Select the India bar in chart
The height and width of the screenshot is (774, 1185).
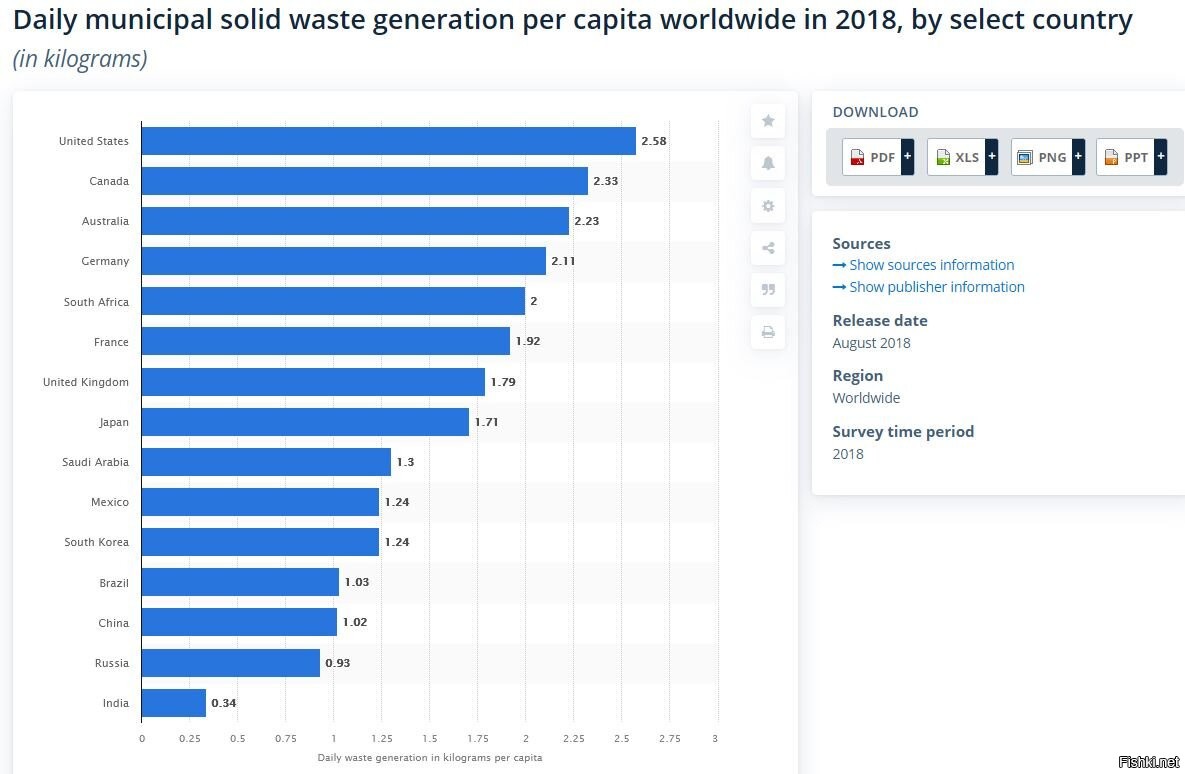click(x=174, y=703)
